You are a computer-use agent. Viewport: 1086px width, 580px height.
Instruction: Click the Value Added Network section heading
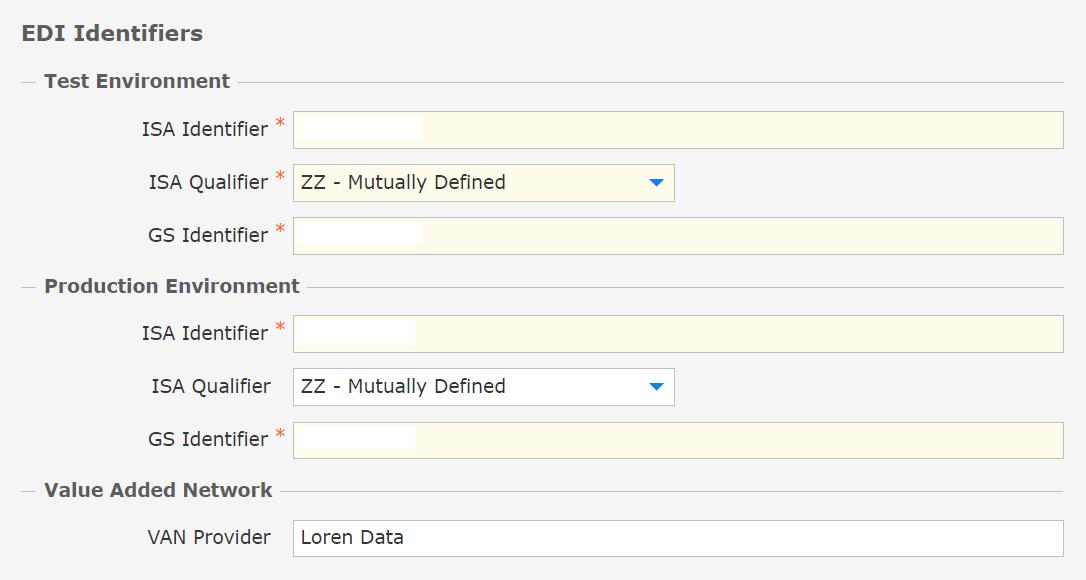(x=158, y=491)
